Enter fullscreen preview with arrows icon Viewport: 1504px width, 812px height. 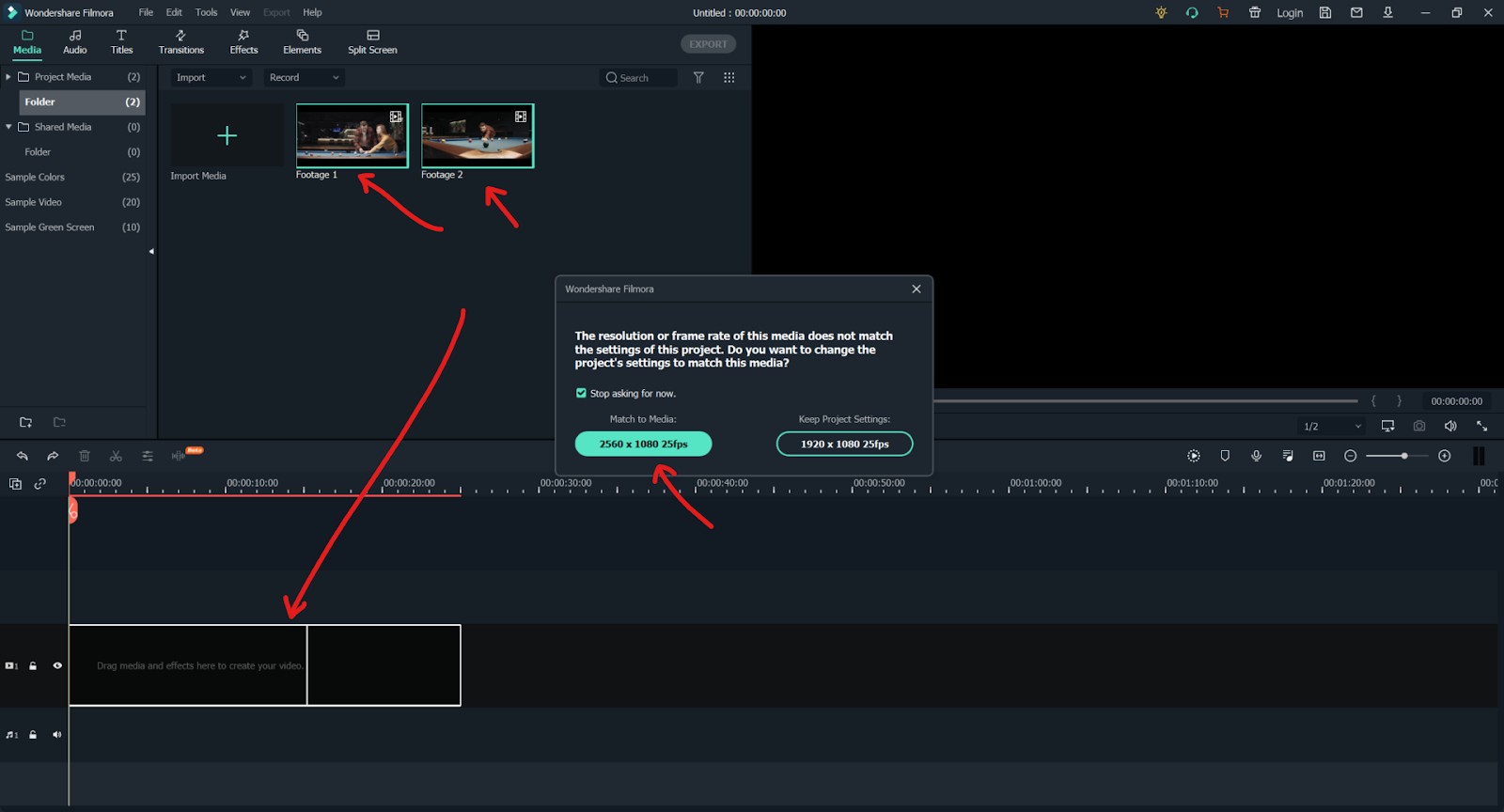1482,426
